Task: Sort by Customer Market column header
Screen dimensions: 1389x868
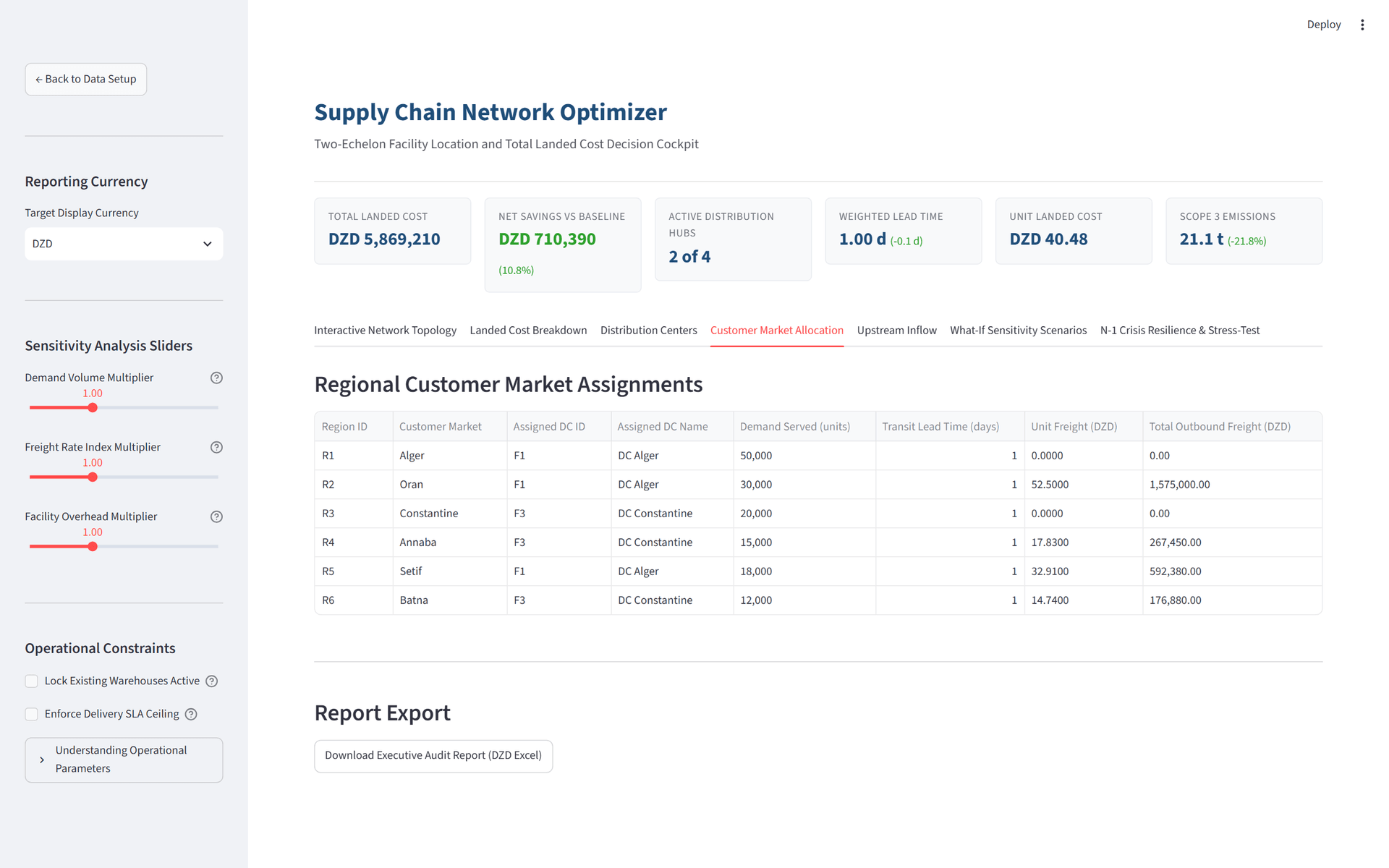Action: (x=449, y=427)
